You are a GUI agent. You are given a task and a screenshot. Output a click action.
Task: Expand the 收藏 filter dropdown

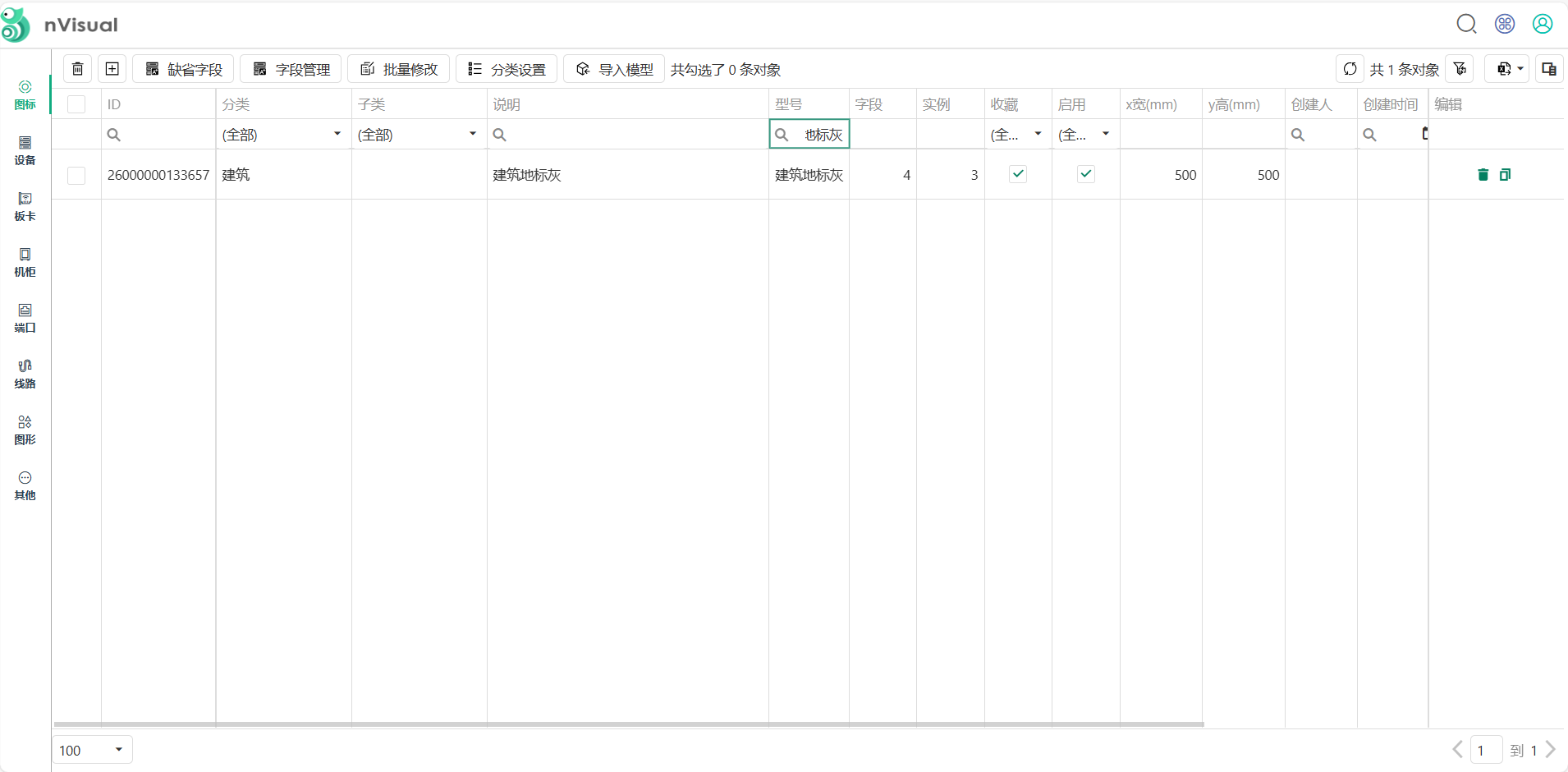[x=1038, y=134]
